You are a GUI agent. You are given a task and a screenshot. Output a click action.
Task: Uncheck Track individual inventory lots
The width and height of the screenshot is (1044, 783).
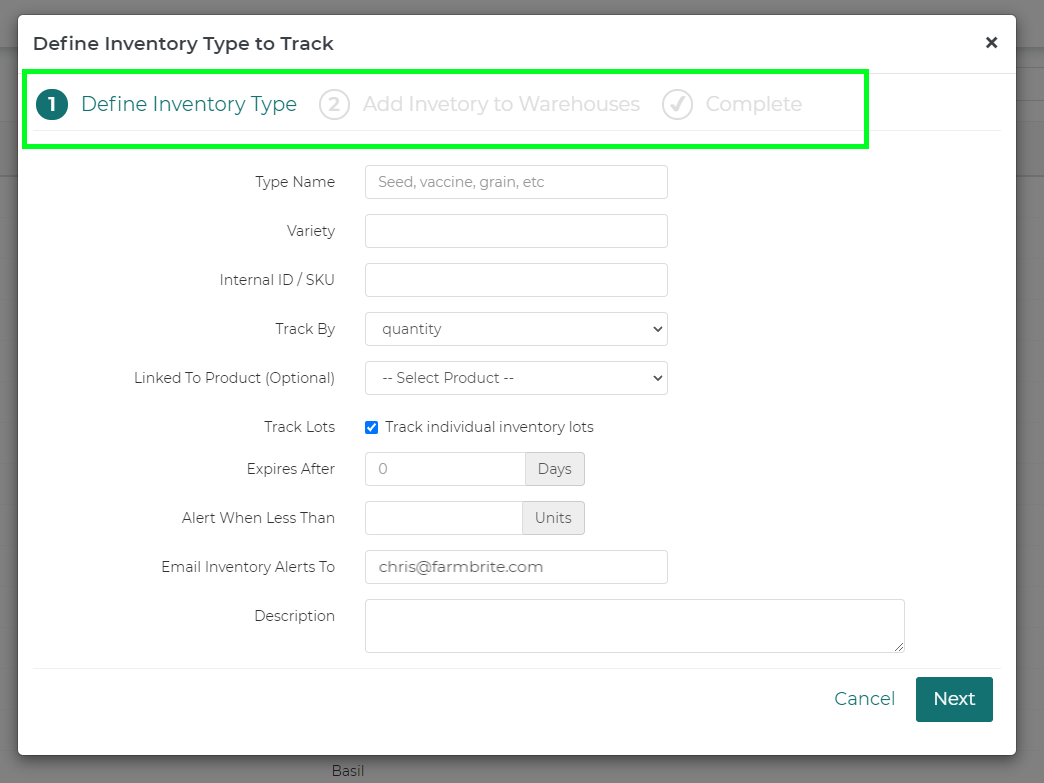coord(372,428)
